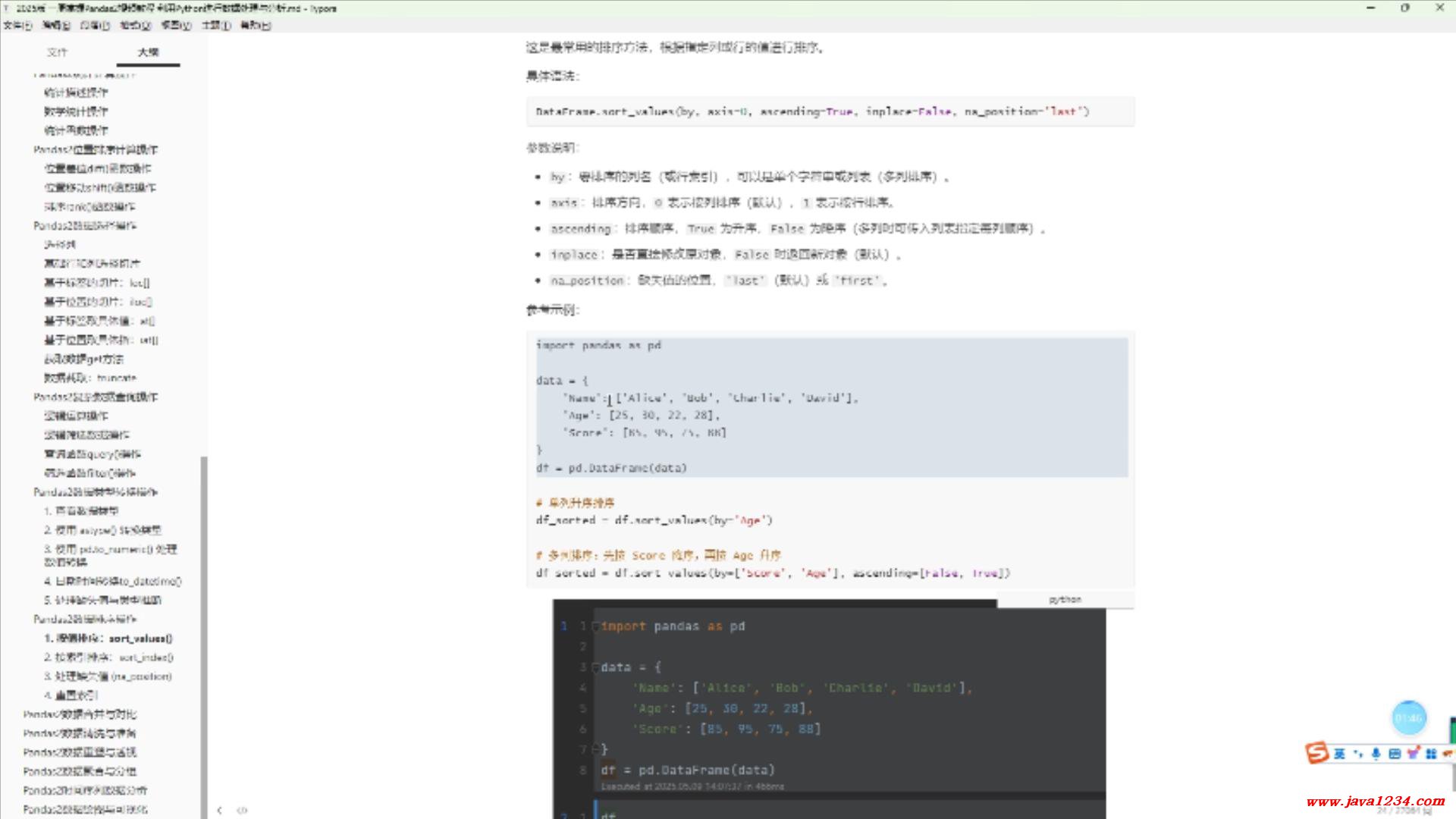Open the python code language selector
Screen dimensions: 1456x819
[x=1065, y=600]
